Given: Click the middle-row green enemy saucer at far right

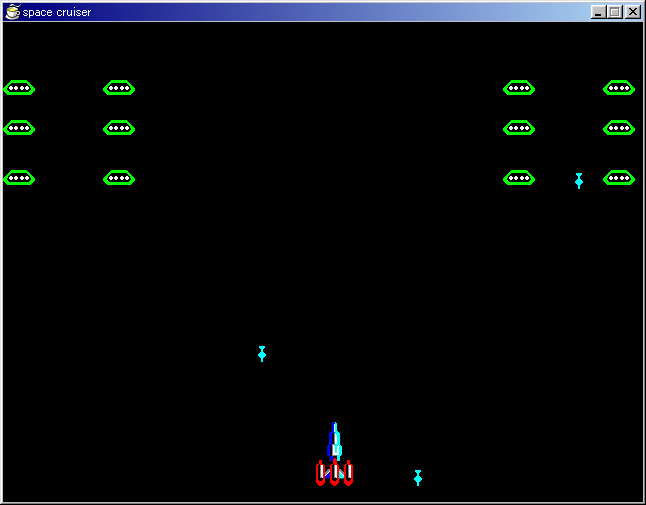Looking at the screenshot, I should (x=619, y=128).
